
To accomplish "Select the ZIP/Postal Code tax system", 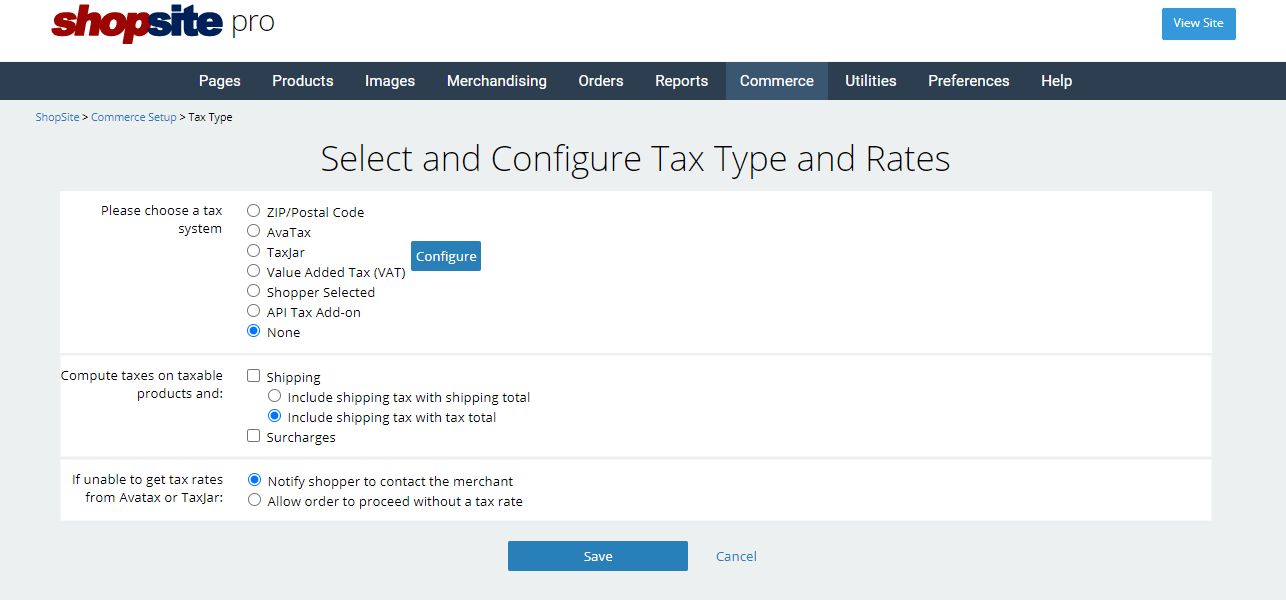I will tap(254, 211).
